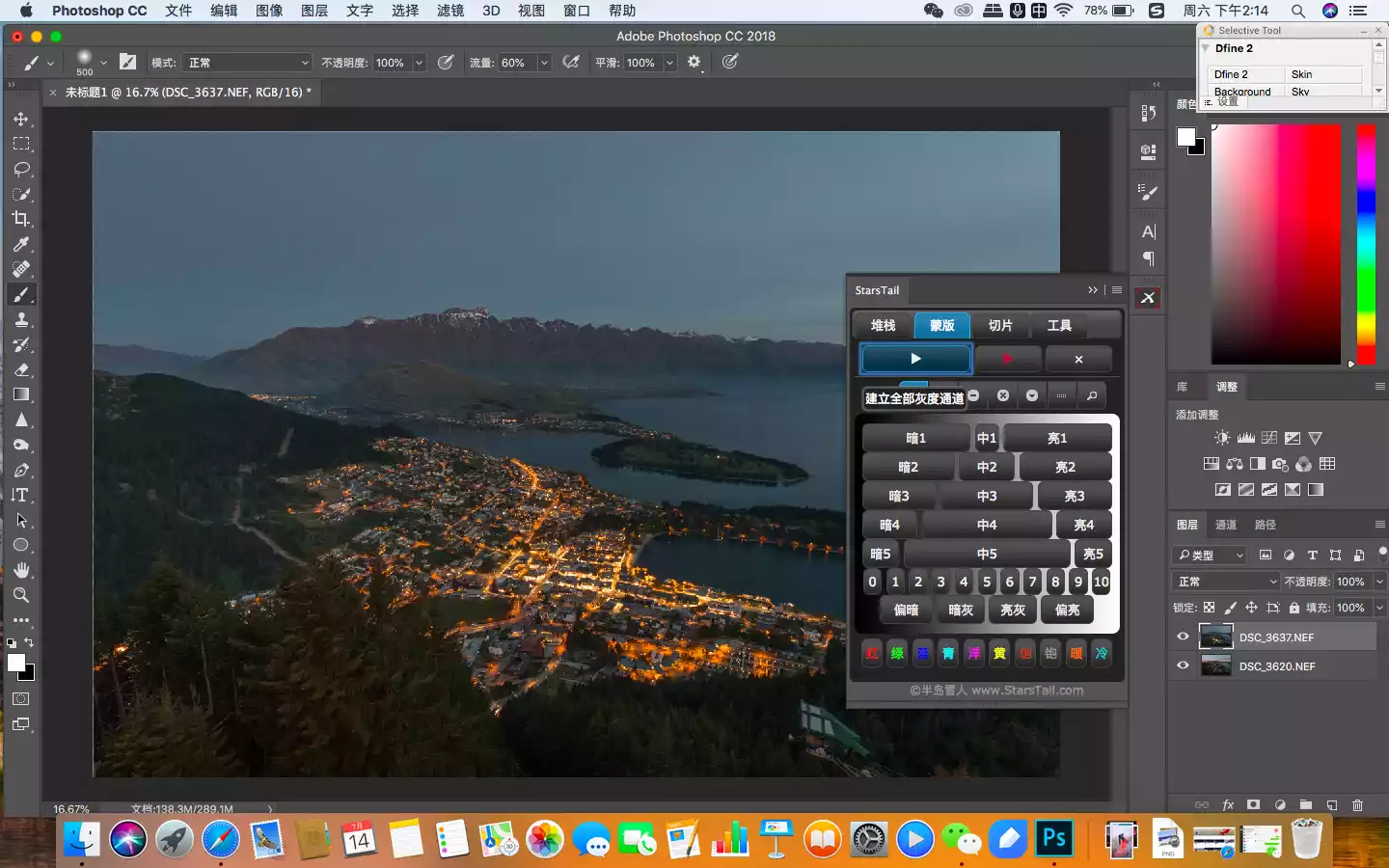Image resolution: width=1389 pixels, height=868 pixels.
Task: Open the 滤镜 menu in menu bar
Action: click(449, 11)
